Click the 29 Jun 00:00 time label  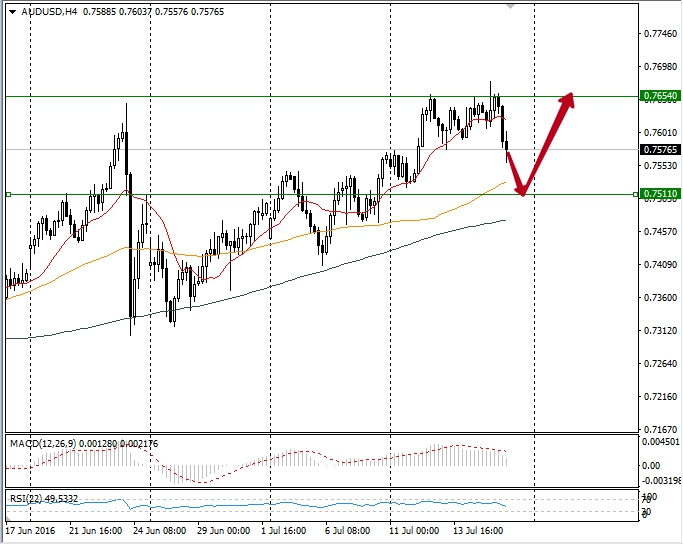[x=223, y=530]
